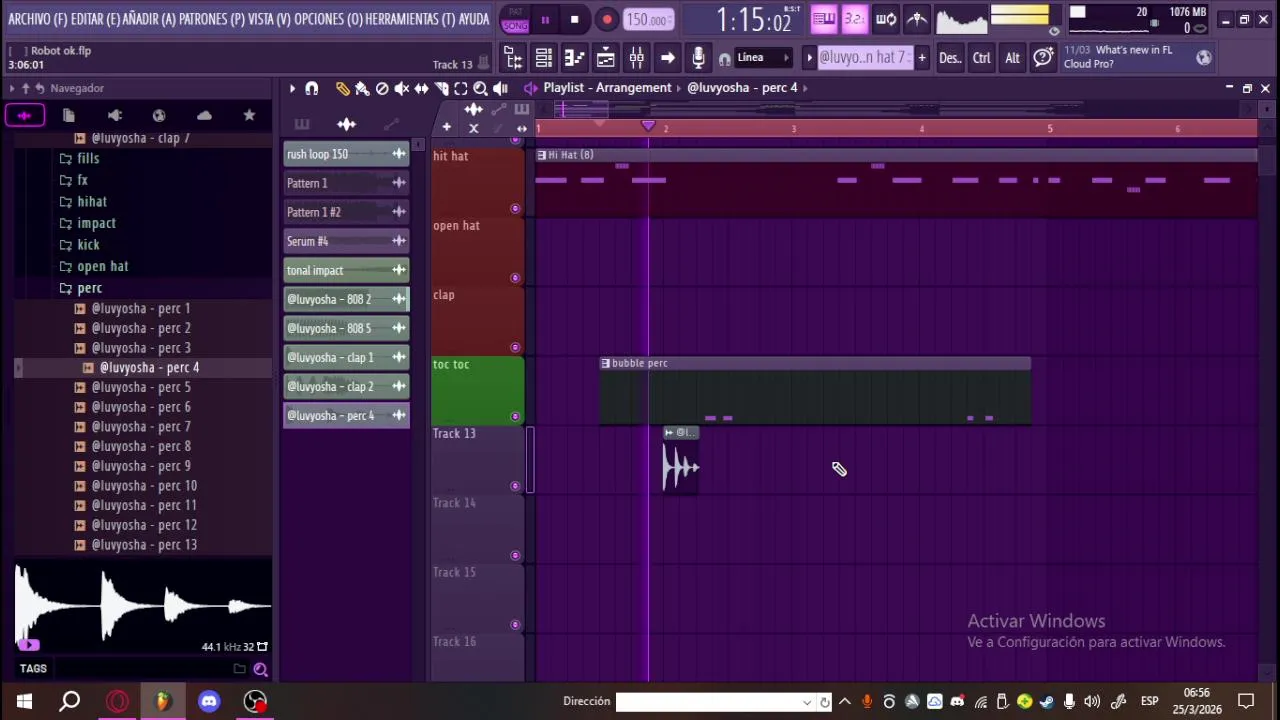Toggle the playlist snap magnet icon
The width and height of the screenshot is (1280, 720).
(x=312, y=88)
